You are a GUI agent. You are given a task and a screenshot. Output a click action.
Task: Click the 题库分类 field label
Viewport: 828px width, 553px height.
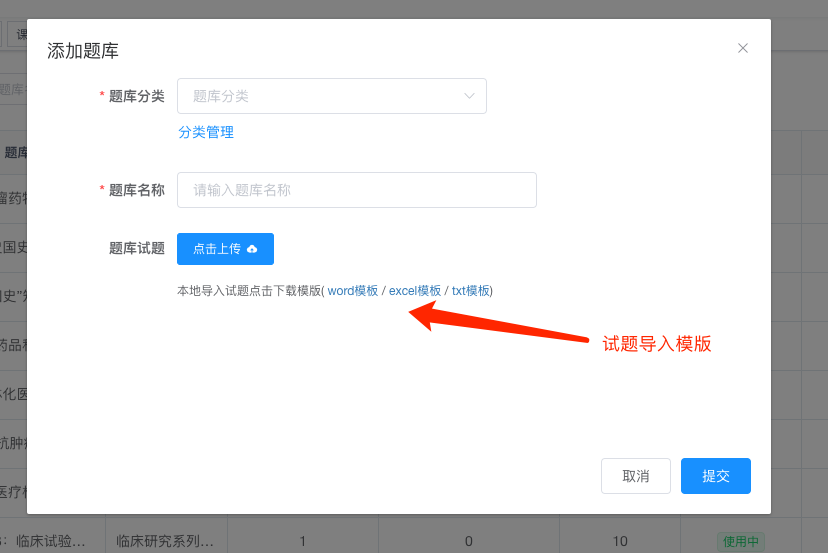tap(136, 96)
